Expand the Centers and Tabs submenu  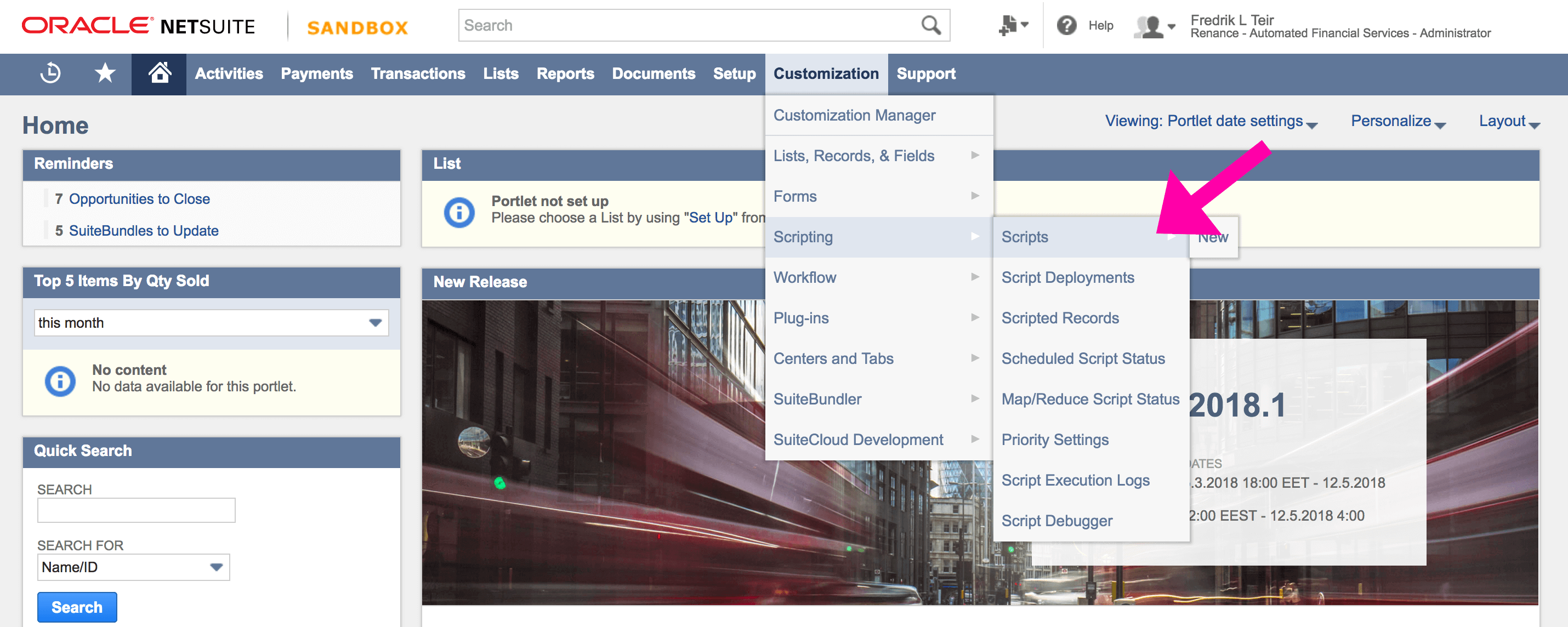click(879, 358)
